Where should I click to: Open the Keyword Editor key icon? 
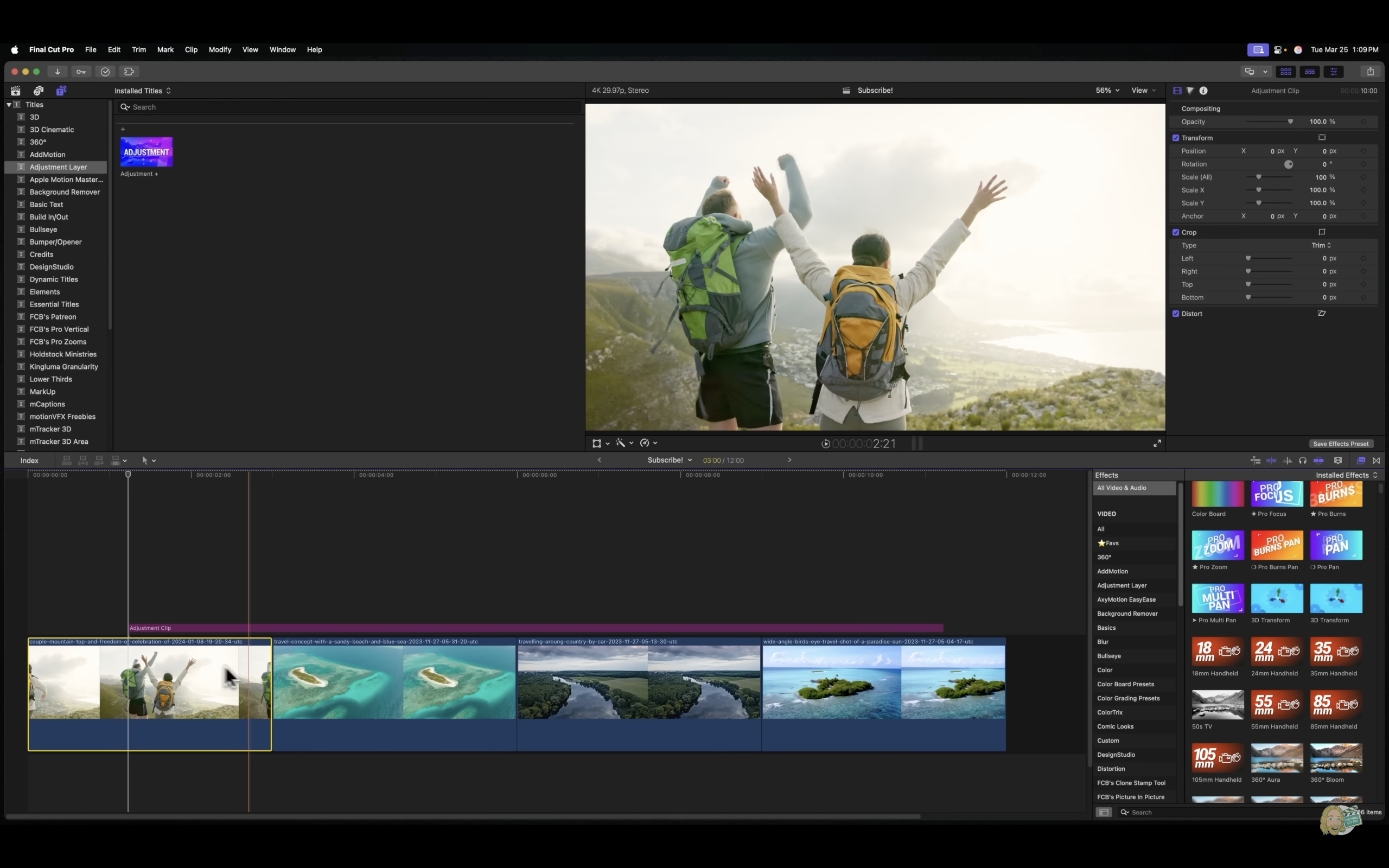click(x=81, y=72)
